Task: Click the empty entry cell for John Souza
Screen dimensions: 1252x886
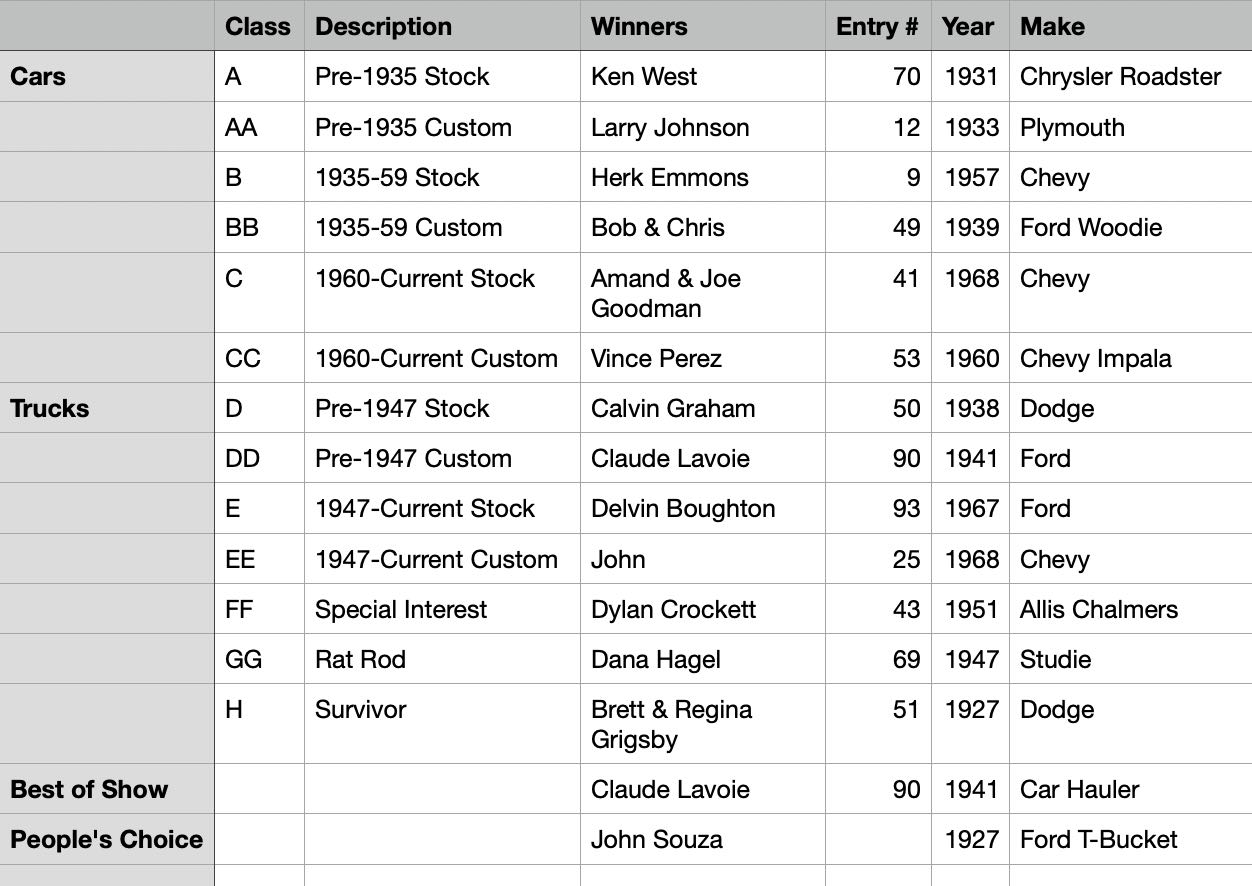Action: click(x=878, y=839)
